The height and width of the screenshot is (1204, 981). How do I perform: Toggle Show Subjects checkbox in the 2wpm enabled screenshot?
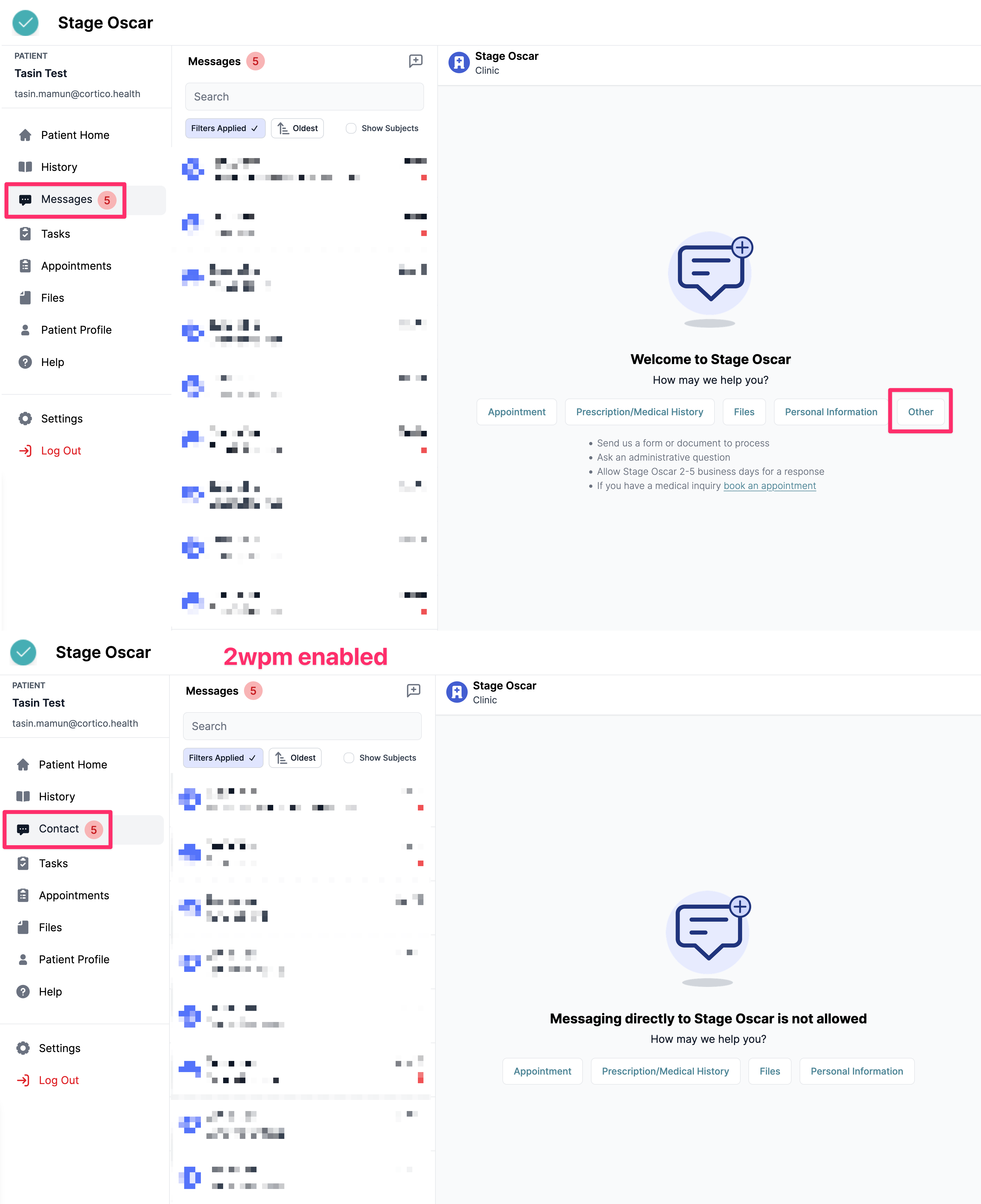[x=349, y=758]
